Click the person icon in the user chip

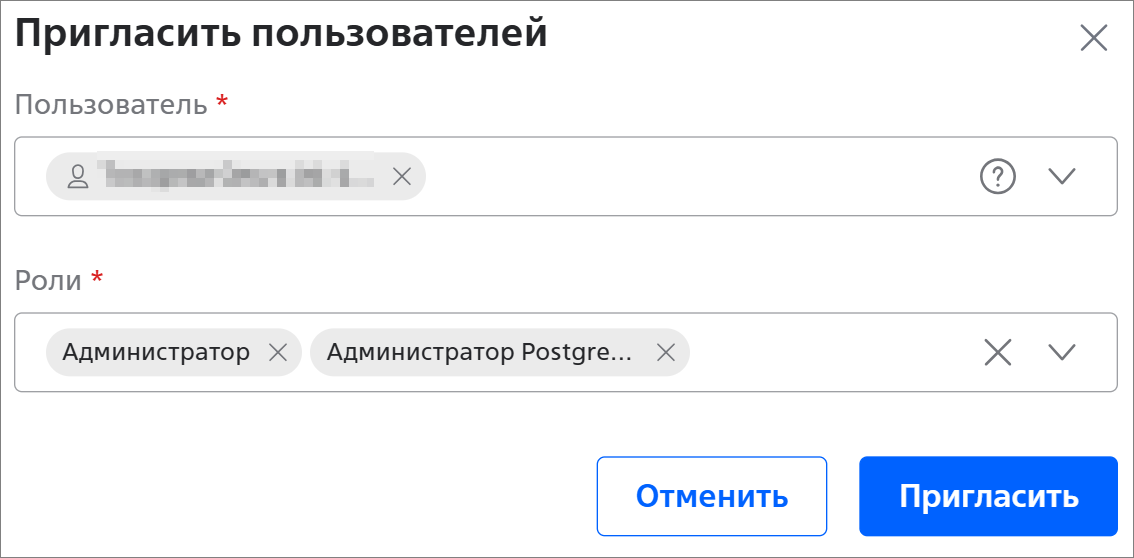tap(77, 177)
